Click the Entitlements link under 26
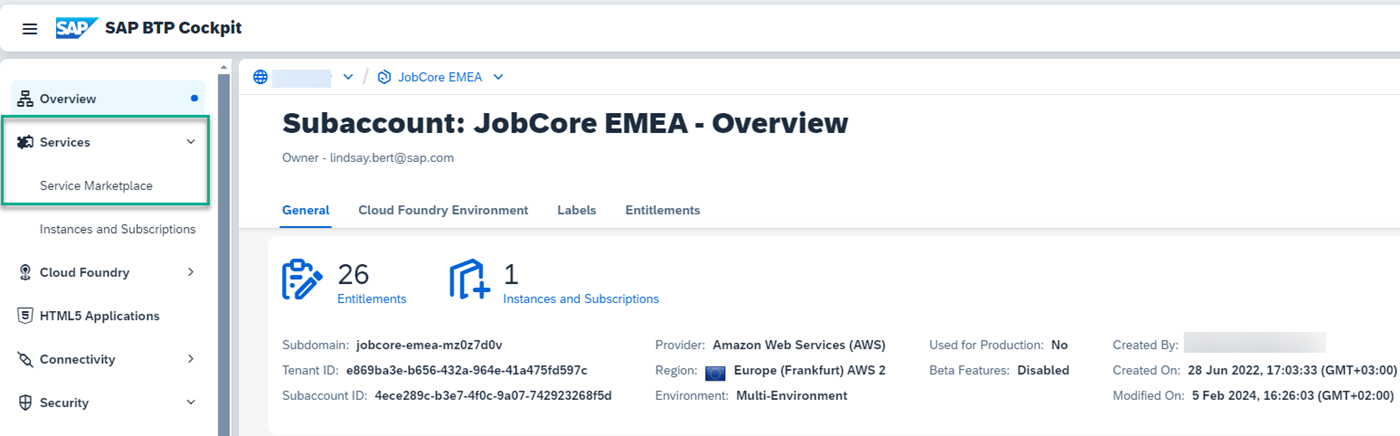1400x436 pixels. tap(372, 299)
